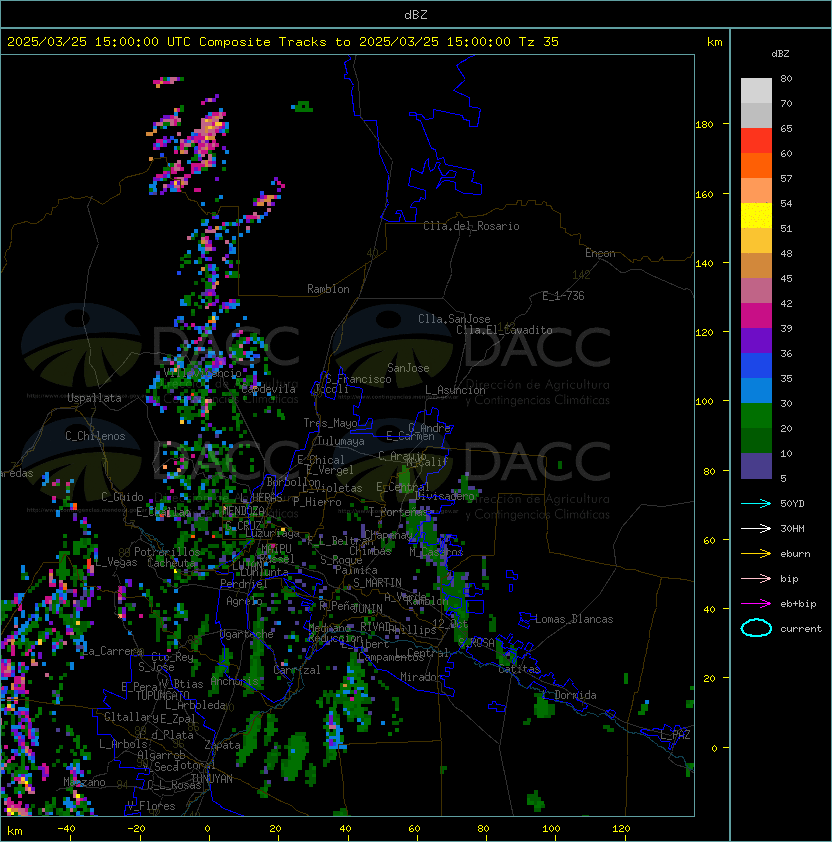
Task: Click the Tulumaya place label
Action: point(341,441)
